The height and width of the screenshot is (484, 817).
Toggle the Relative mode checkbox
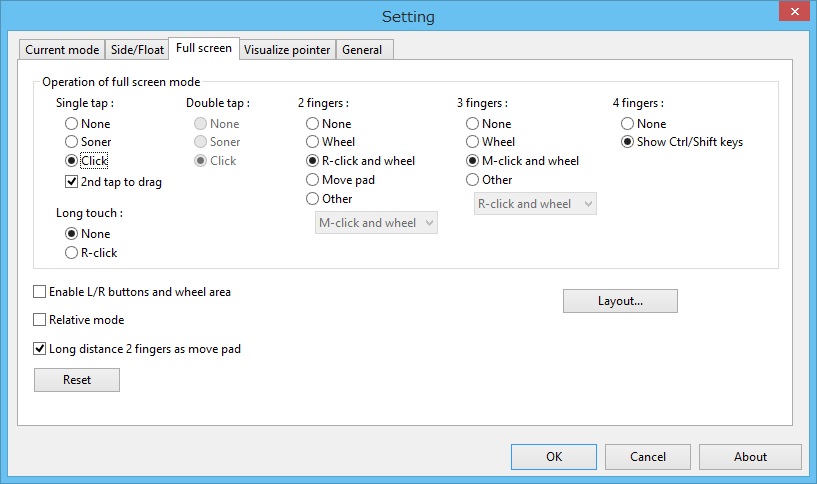click(x=40, y=320)
